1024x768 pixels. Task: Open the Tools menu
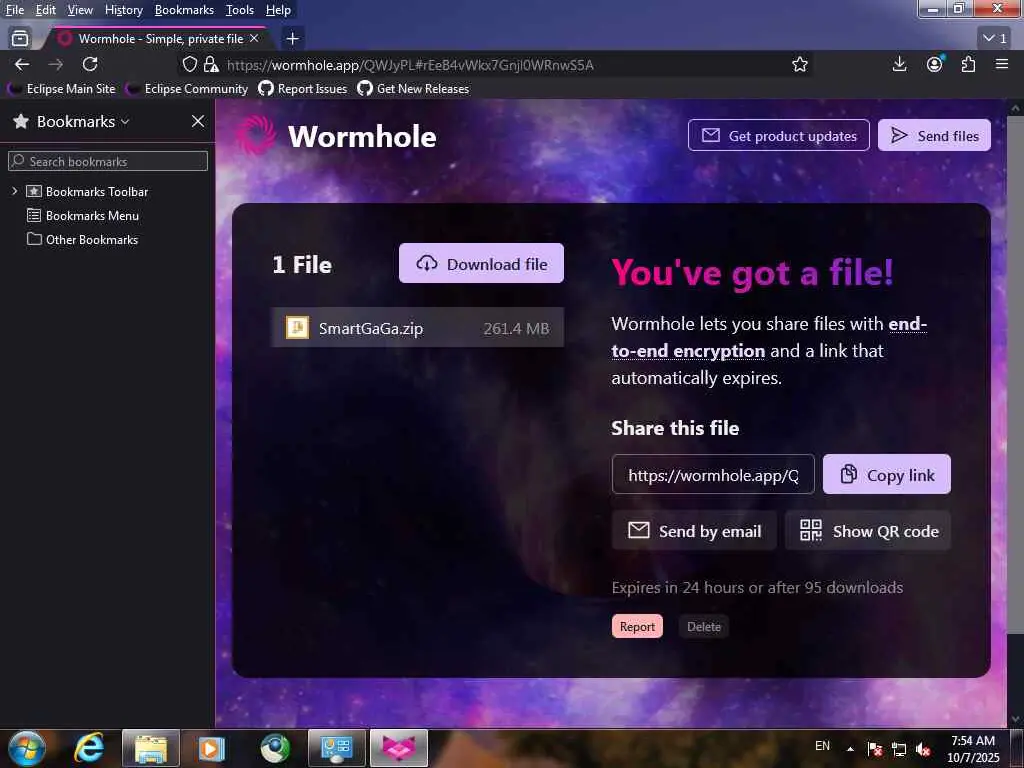click(x=239, y=10)
